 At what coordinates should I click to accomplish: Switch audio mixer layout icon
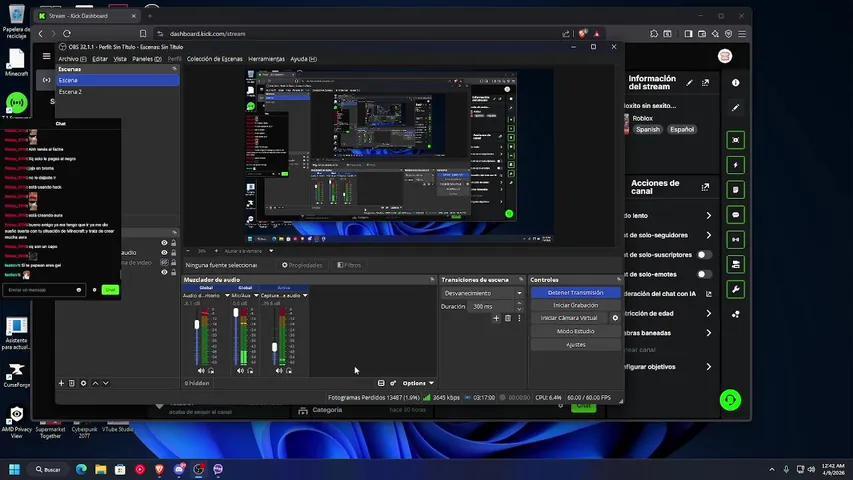tap(381, 383)
